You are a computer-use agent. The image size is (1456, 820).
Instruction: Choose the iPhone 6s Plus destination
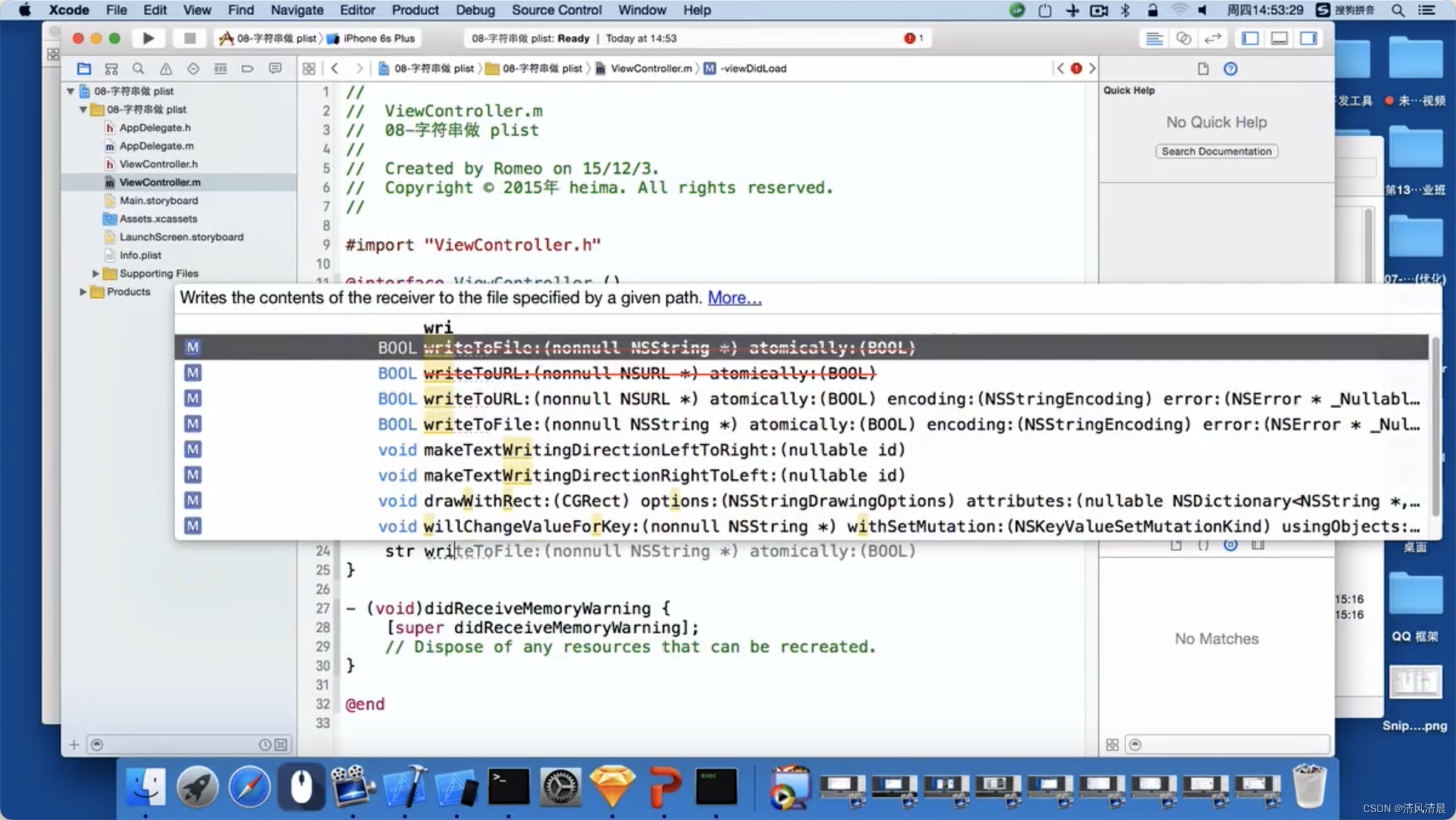(372, 38)
